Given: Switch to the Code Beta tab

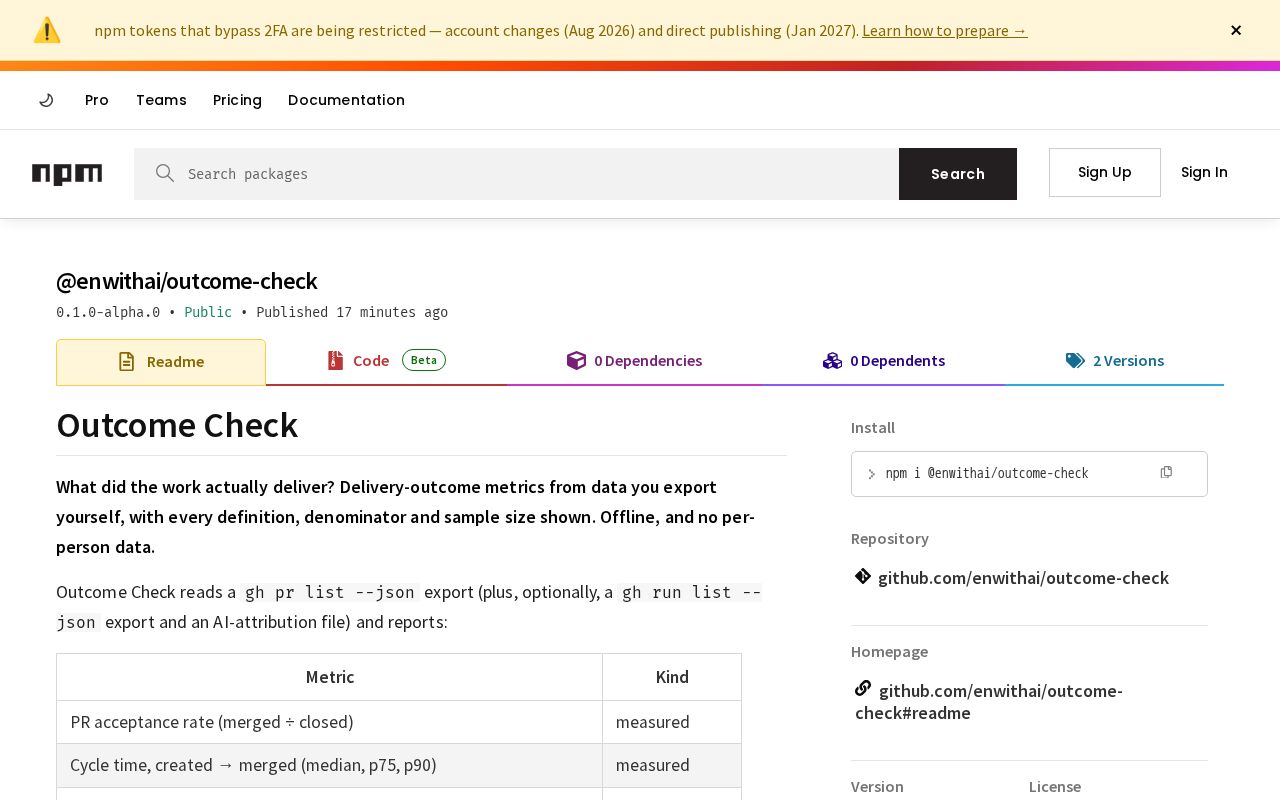Looking at the screenshot, I should 386,361.
